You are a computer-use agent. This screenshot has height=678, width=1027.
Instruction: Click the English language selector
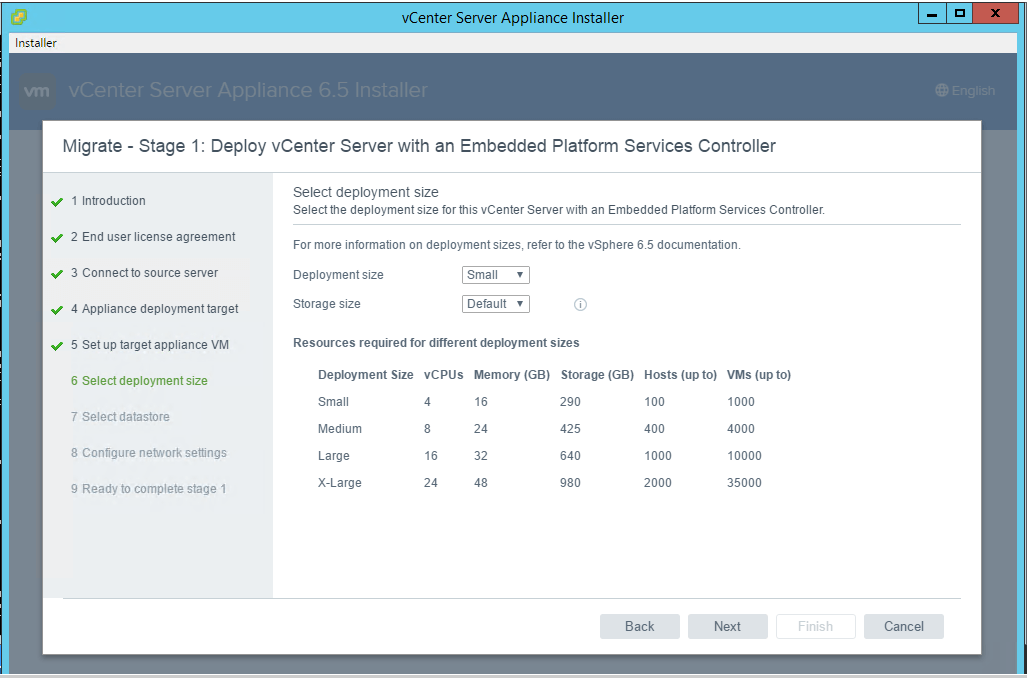[x=965, y=90]
